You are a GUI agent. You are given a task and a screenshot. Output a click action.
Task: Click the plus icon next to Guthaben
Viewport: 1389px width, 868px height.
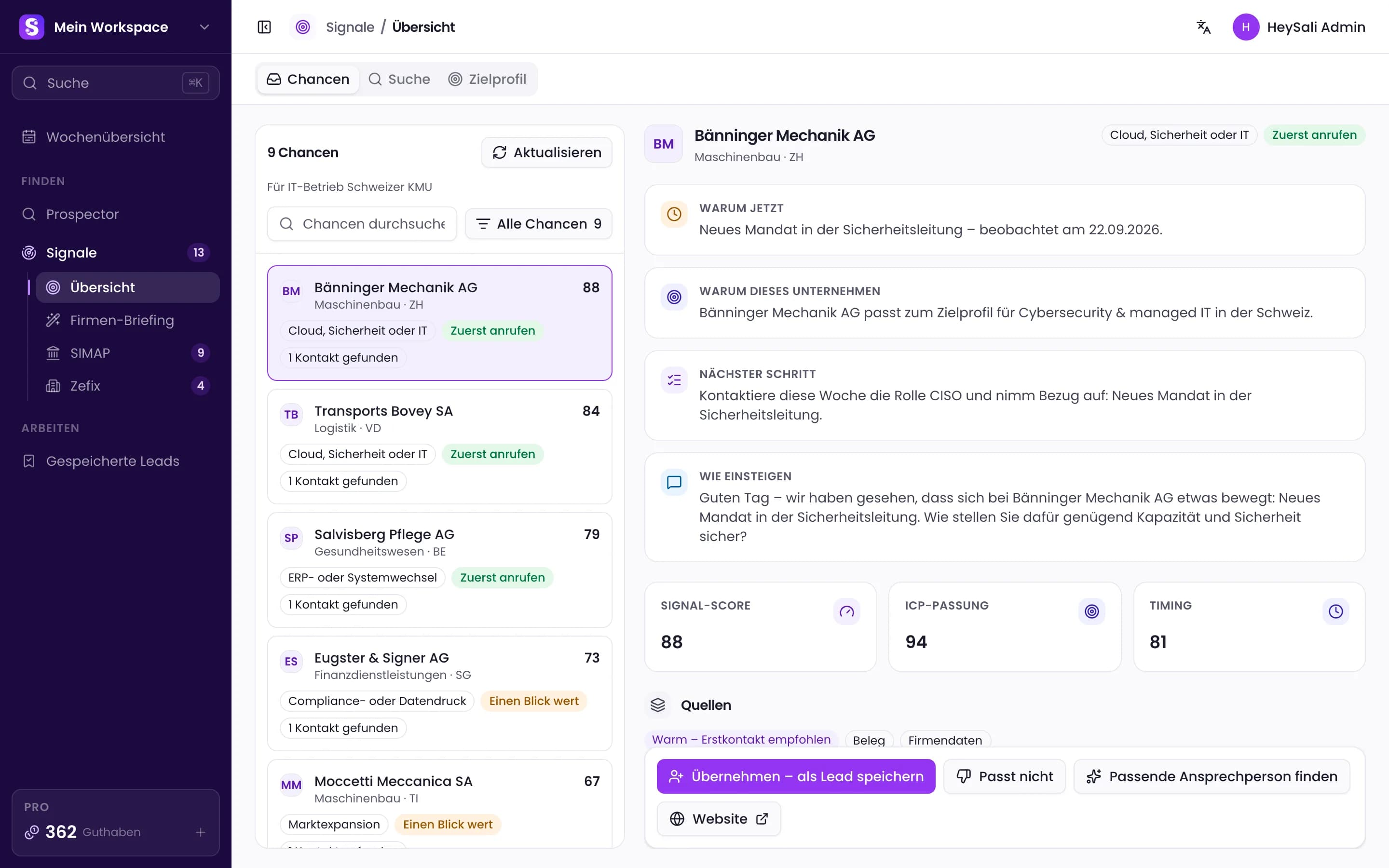point(200,832)
